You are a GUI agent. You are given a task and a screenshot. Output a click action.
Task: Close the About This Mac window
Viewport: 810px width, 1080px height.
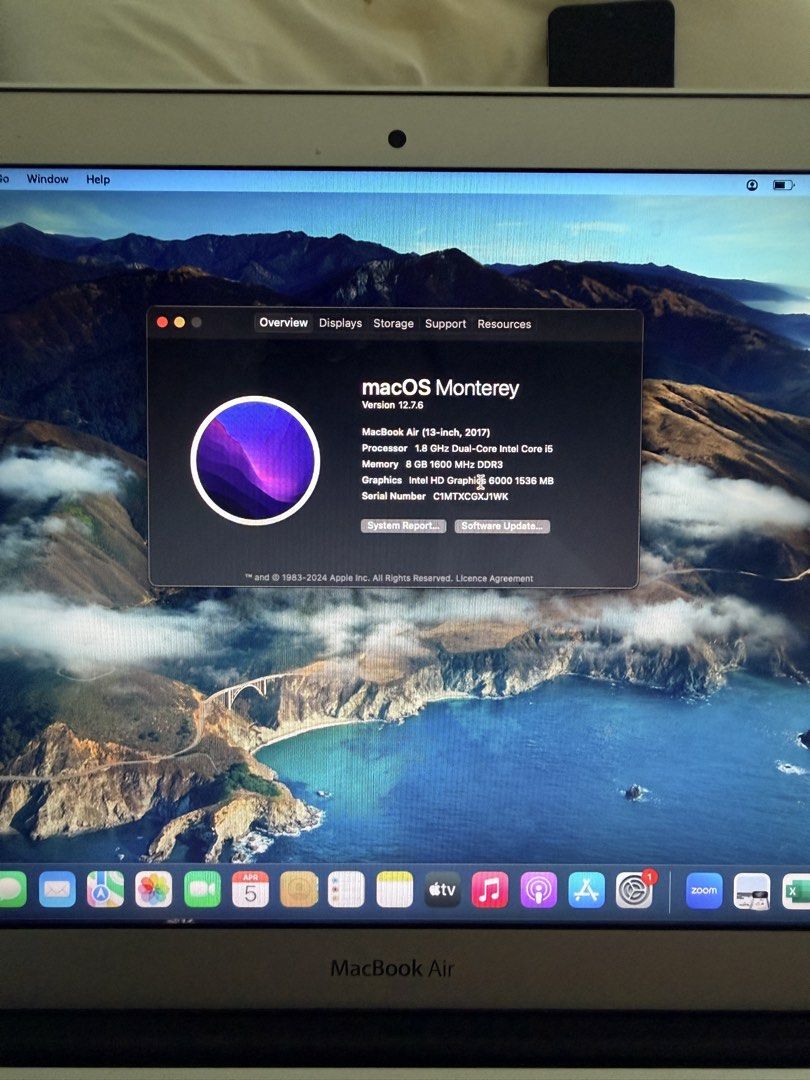click(163, 322)
